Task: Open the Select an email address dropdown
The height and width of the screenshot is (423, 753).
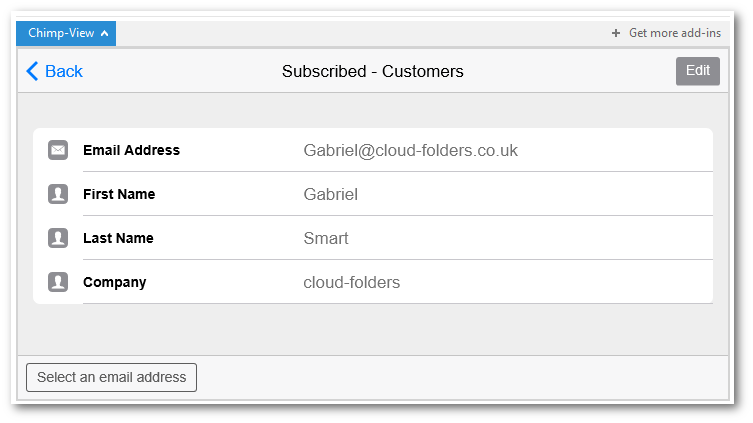Action: (x=111, y=377)
